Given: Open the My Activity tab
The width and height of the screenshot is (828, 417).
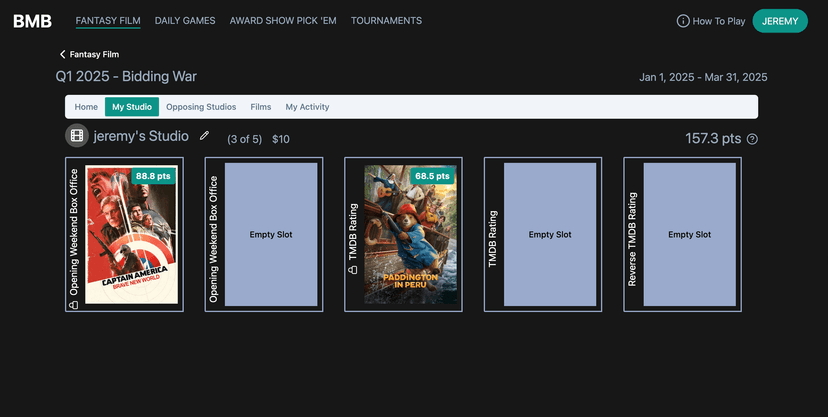Looking at the screenshot, I should click(307, 107).
